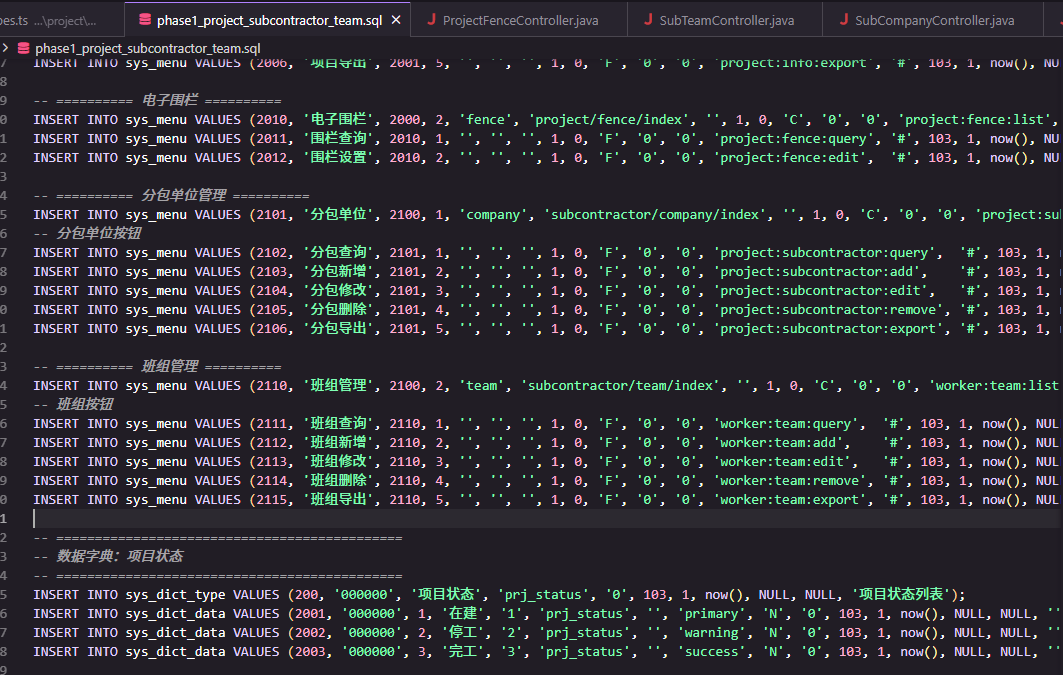Close the phase1_project_subcontractor_team.sql tab

point(396,20)
